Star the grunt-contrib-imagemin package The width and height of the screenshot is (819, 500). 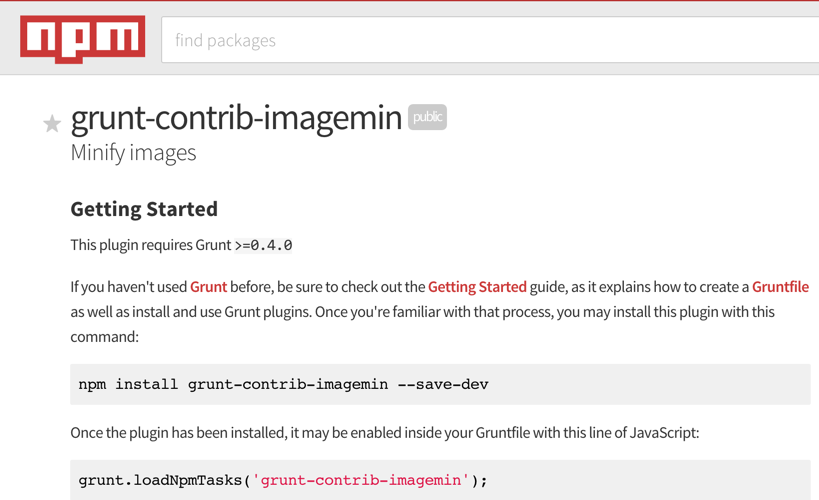pyautogui.click(x=52, y=124)
